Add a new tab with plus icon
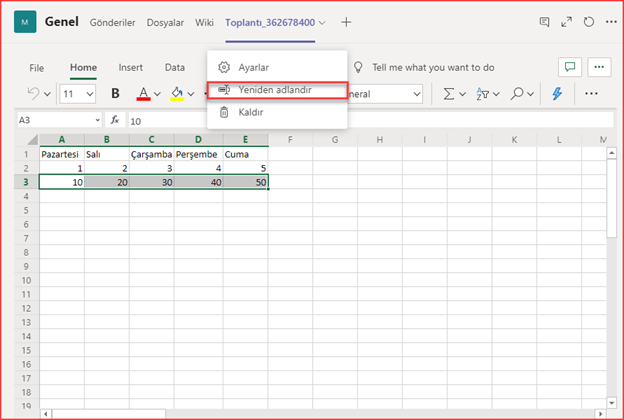624x420 pixels. tap(346, 22)
